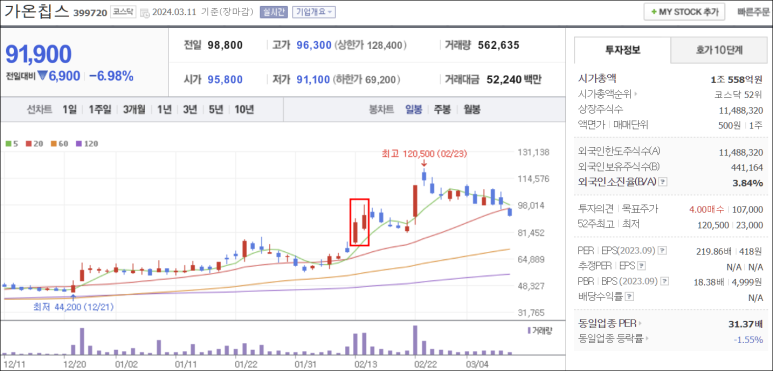
Task: Click the help icon next to PER EPS(2023.09)
Action: click(x=663, y=251)
